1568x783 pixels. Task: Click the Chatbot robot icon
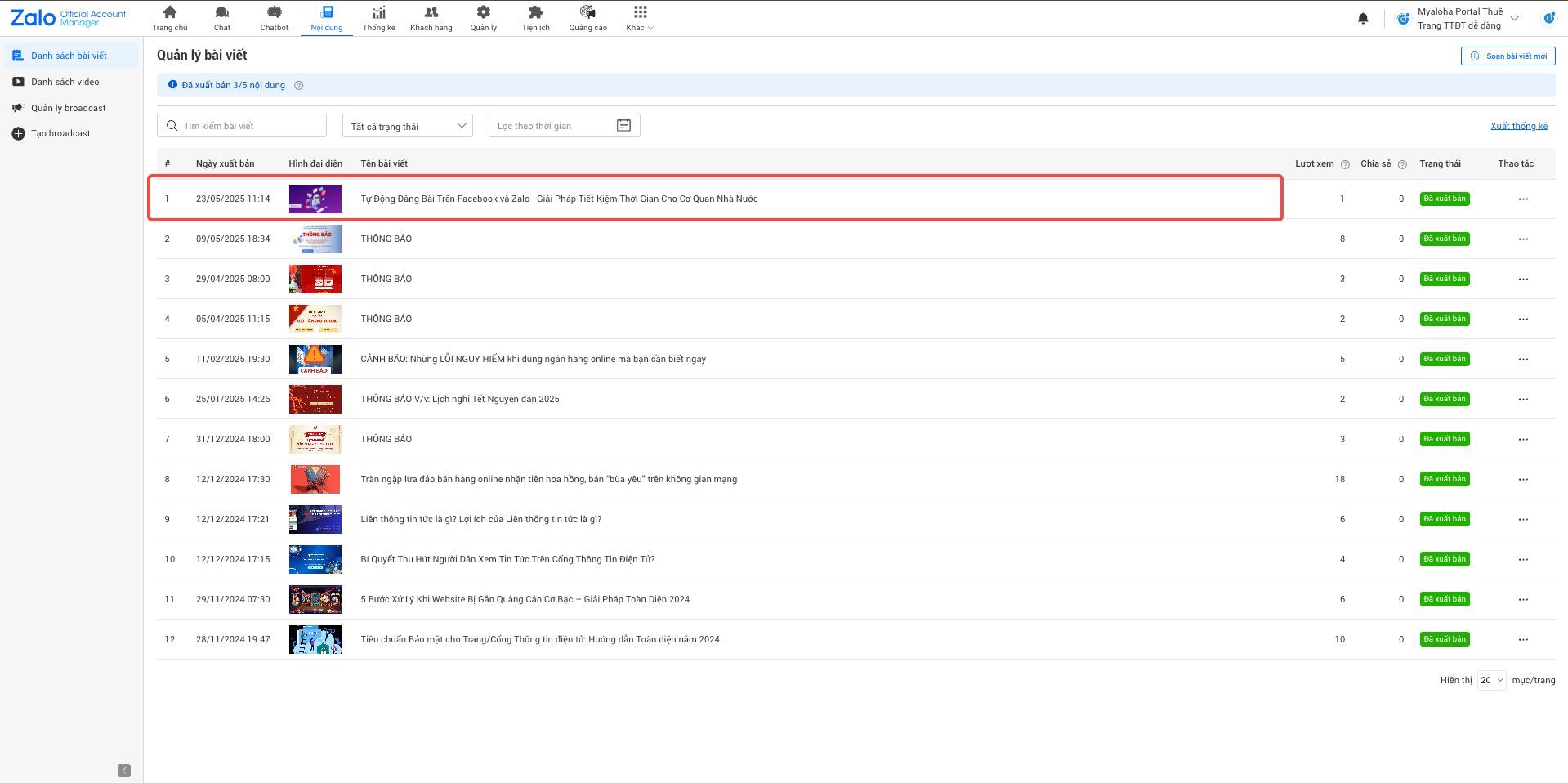274,13
